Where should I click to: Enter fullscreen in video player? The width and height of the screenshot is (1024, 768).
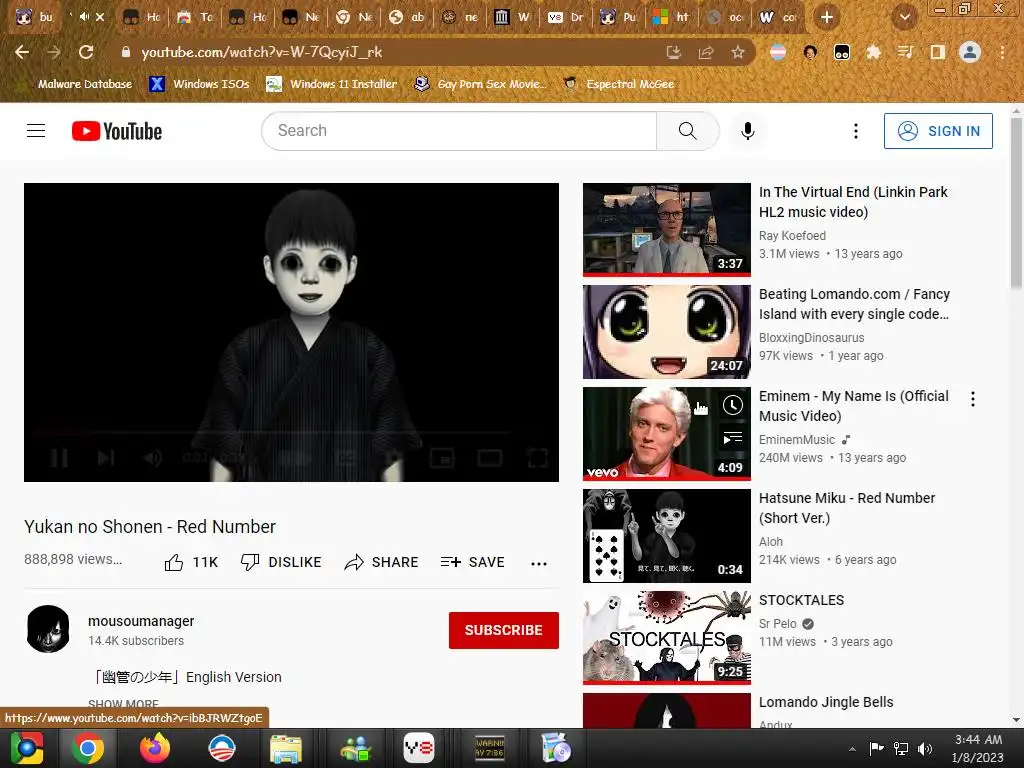(x=537, y=458)
